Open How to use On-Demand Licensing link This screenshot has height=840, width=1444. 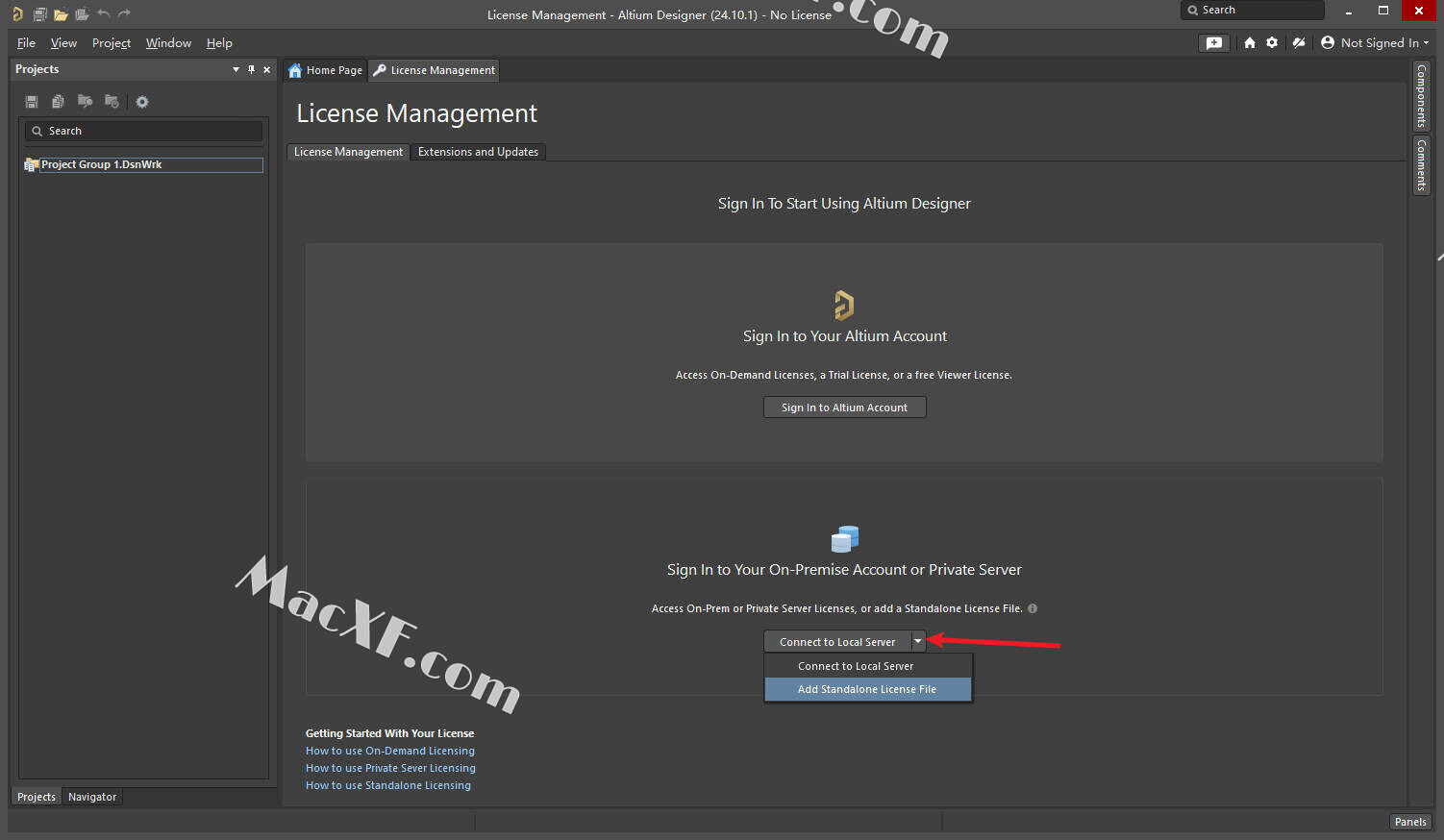coord(390,751)
